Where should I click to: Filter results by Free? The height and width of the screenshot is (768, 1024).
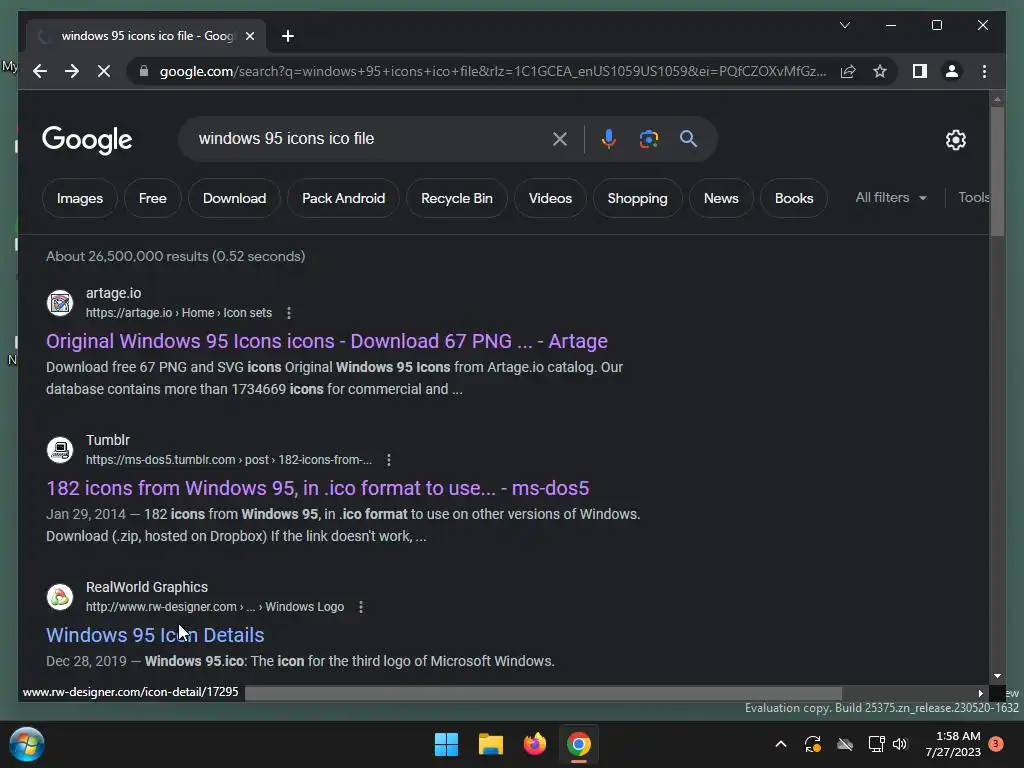pos(153,199)
